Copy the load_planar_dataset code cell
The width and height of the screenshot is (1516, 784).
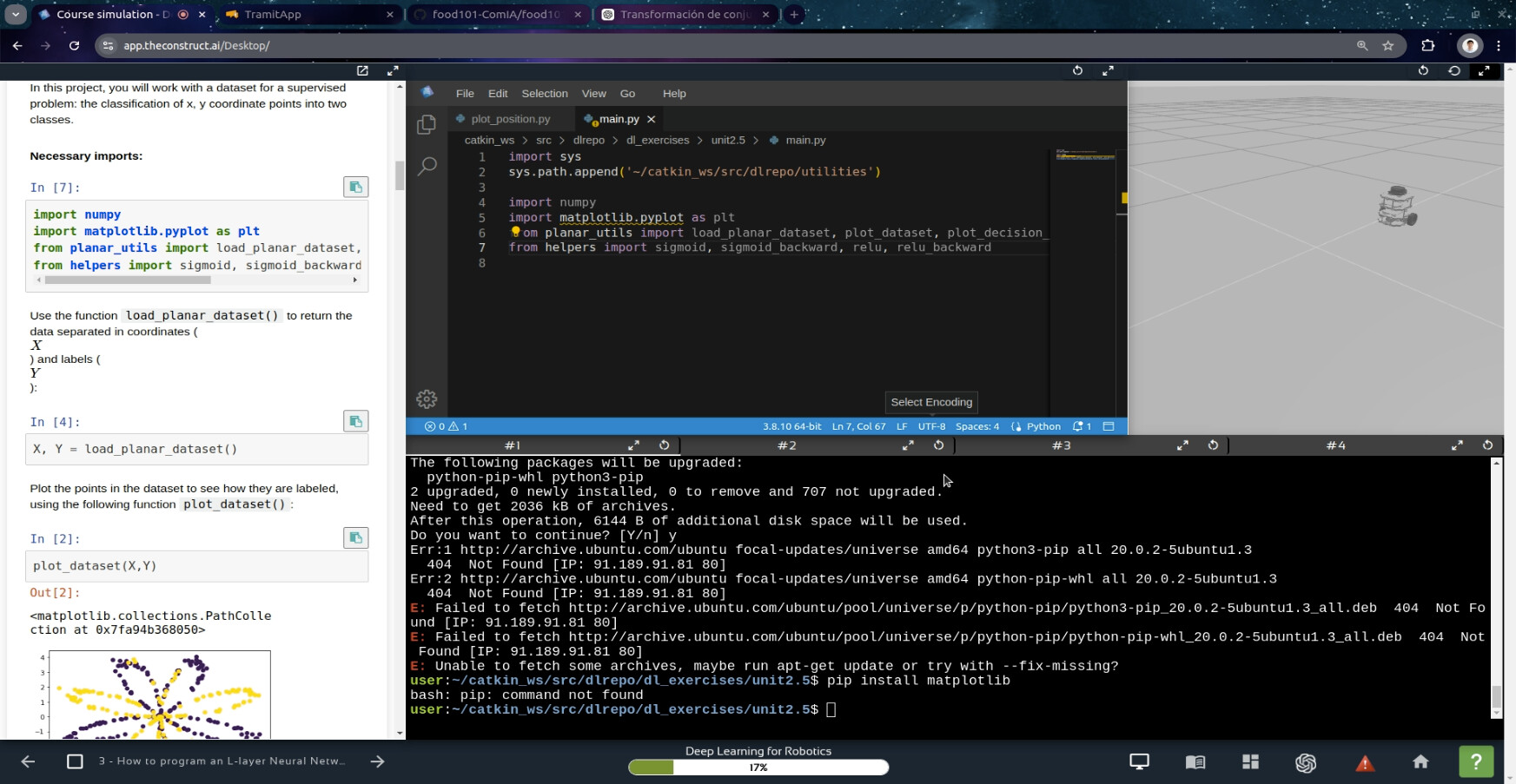point(355,422)
